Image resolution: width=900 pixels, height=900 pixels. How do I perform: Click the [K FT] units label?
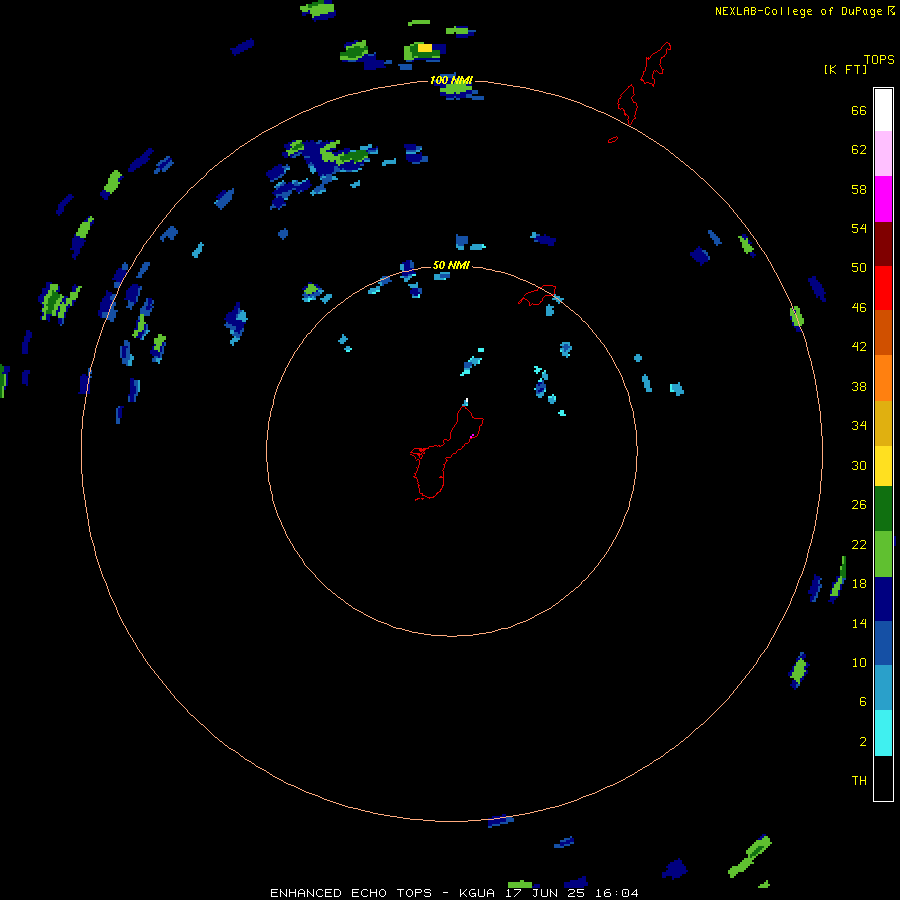pyautogui.click(x=845, y=69)
